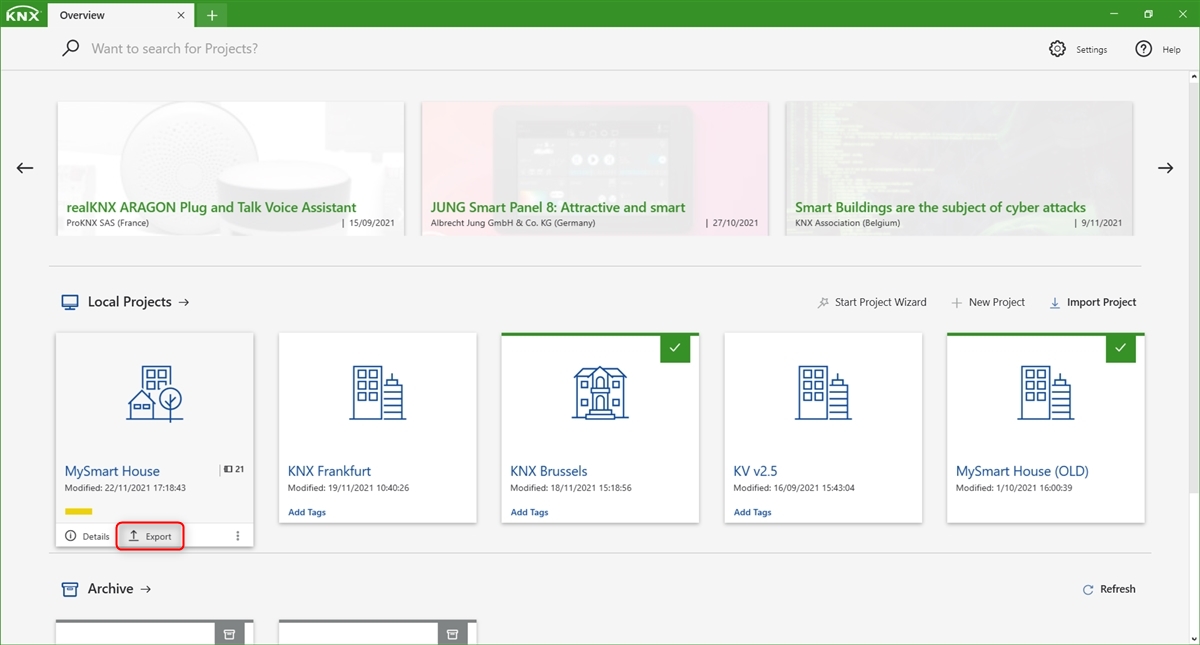Click the Refresh button label

coord(1118,589)
